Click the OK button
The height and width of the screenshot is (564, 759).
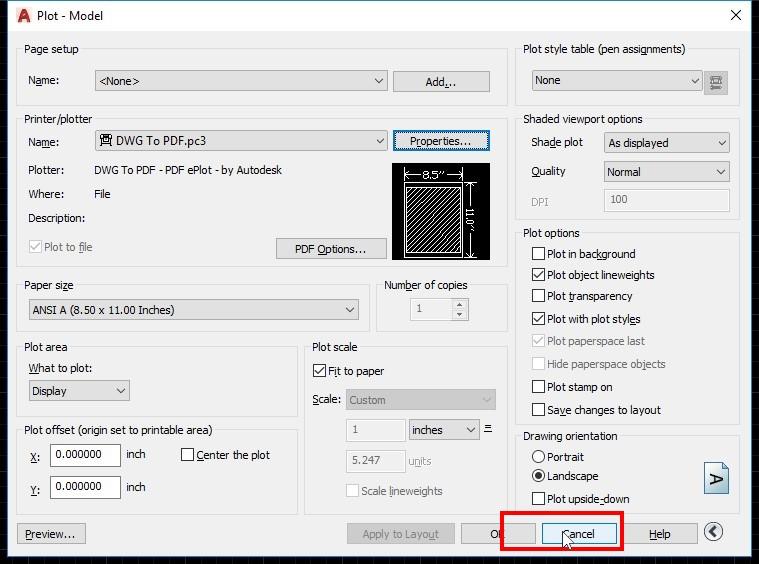(498, 534)
